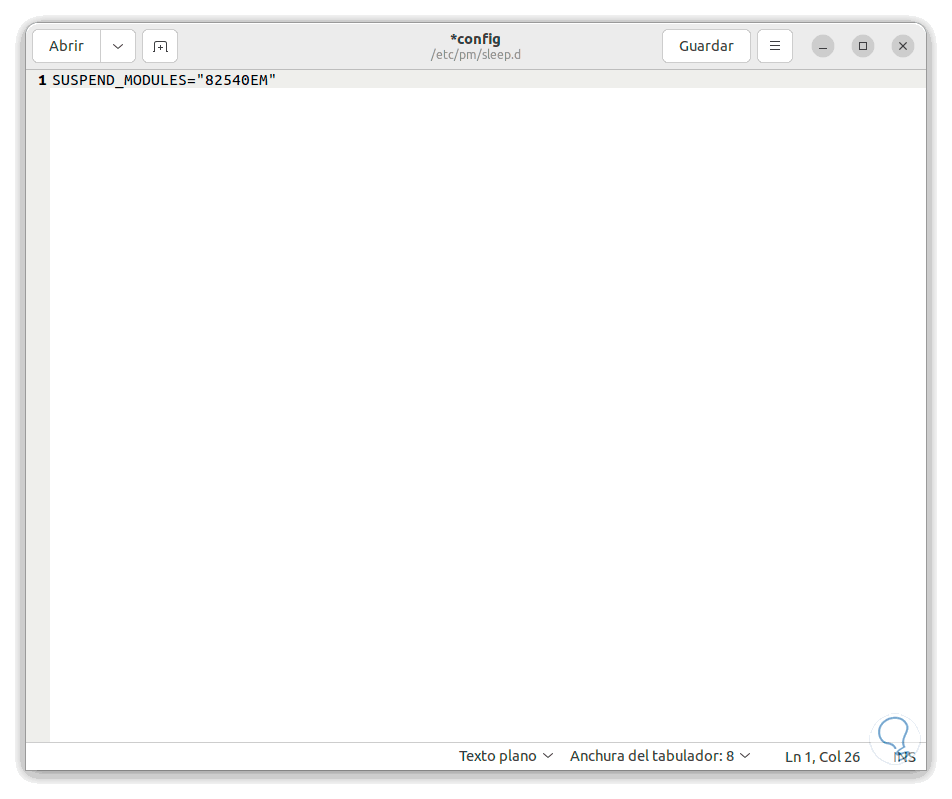Create a new document tab
The width and height of the screenshot is (952, 799).
[x=160, y=46]
